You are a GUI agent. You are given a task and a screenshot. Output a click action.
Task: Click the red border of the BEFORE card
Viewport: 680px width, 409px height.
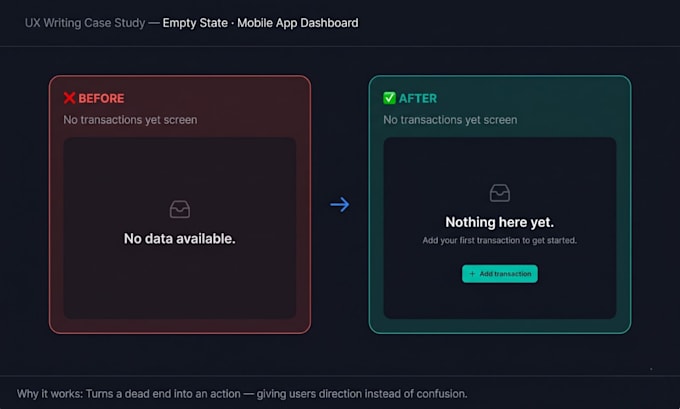pos(50,204)
